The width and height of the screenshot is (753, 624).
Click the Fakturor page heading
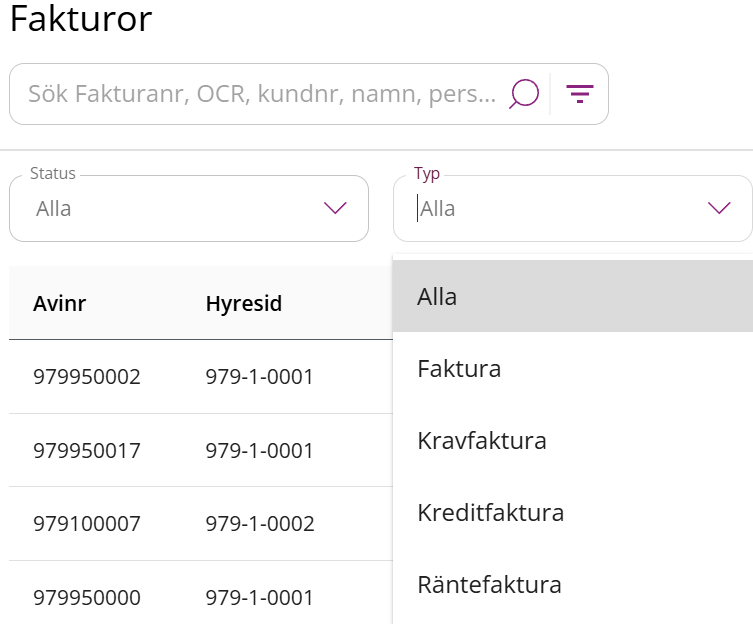tap(81, 20)
